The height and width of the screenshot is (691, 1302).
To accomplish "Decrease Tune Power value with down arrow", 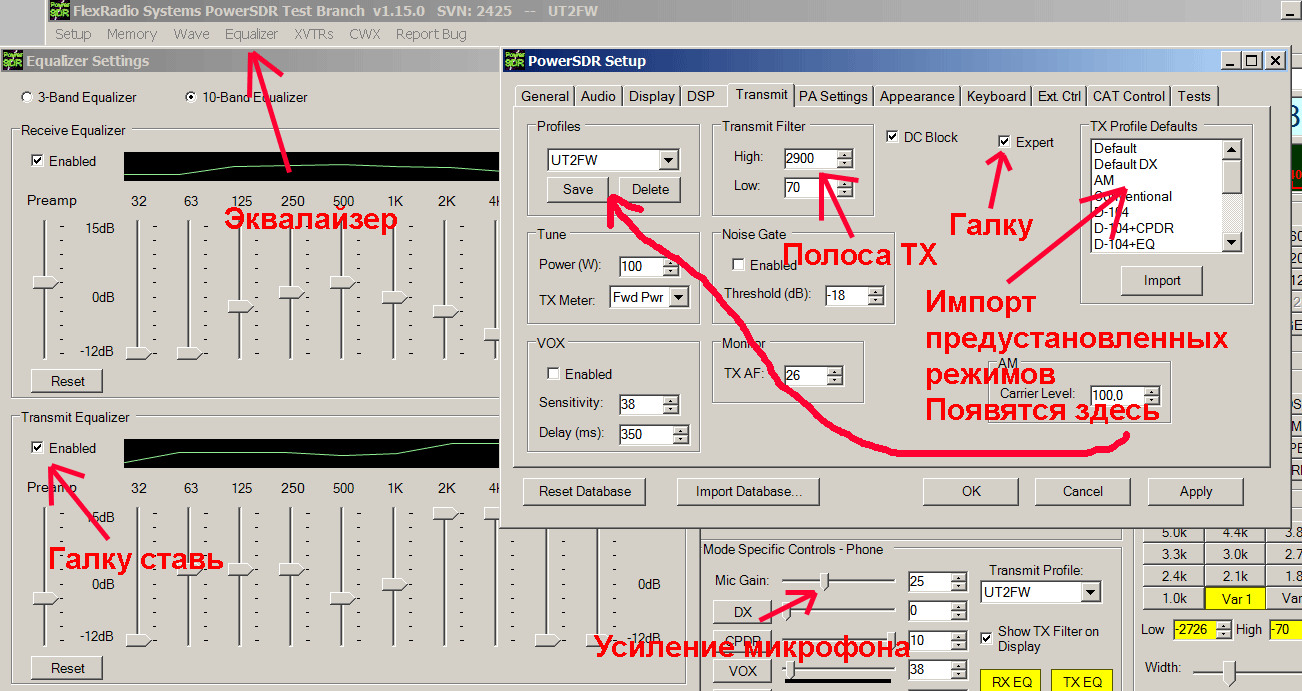I will pyautogui.click(x=670, y=271).
